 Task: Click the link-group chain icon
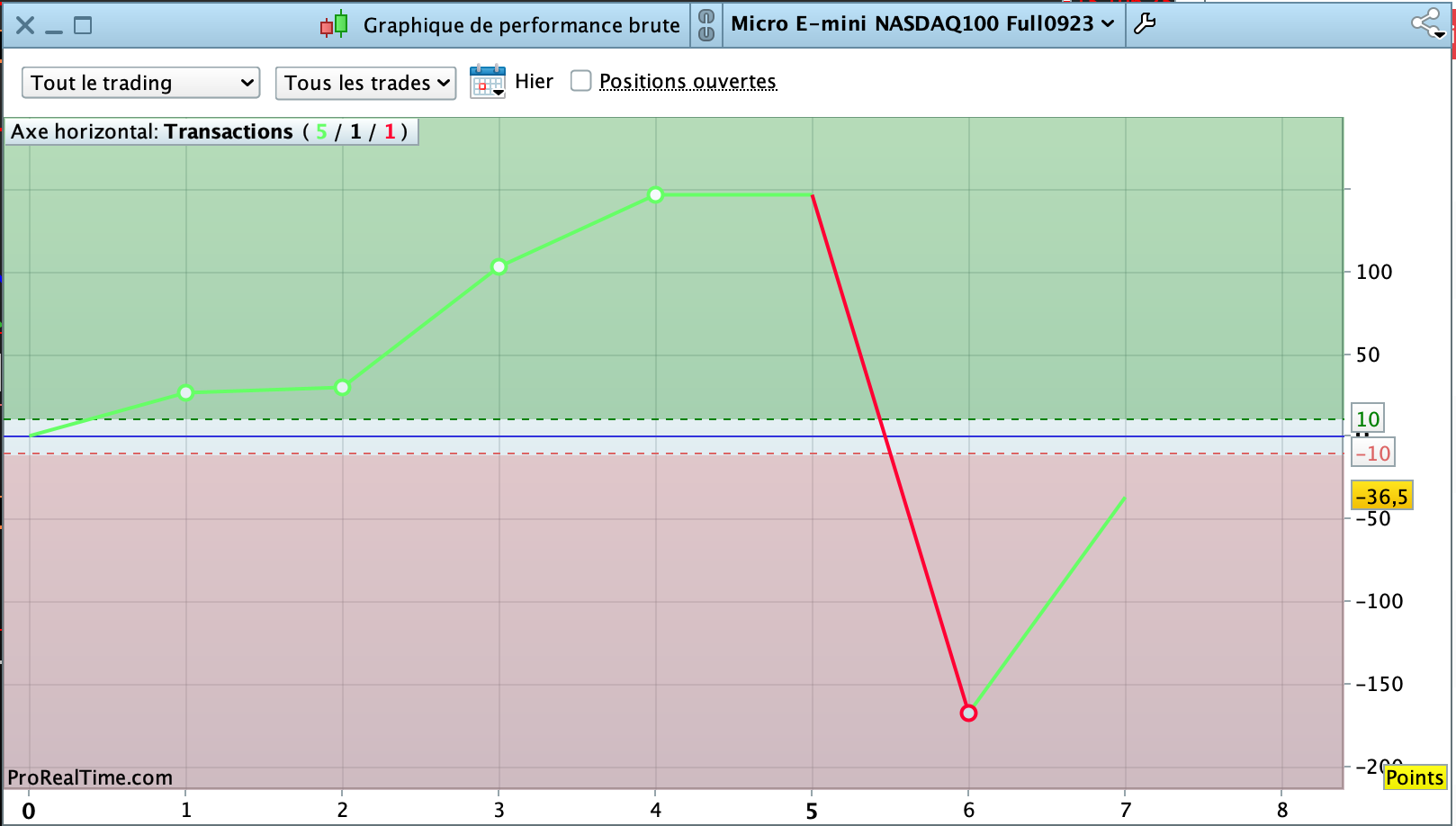(706, 24)
